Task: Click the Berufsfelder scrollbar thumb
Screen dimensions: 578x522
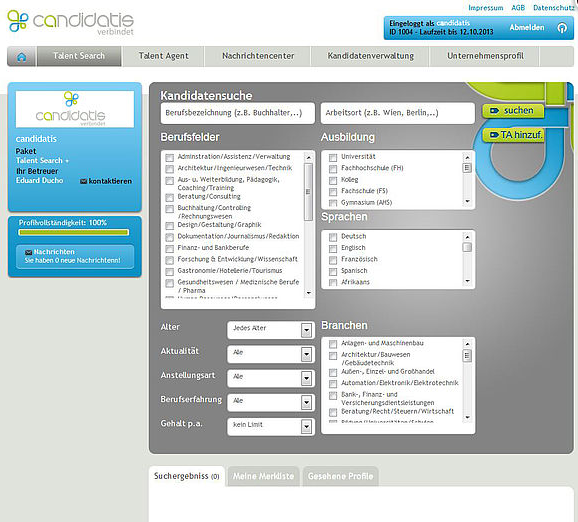Action: pos(308,192)
